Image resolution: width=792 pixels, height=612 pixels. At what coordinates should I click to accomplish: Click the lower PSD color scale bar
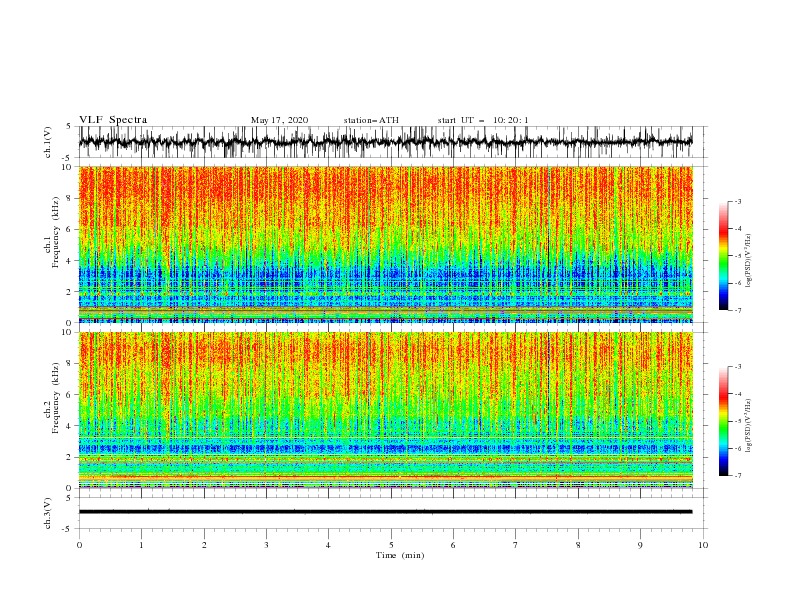723,421
